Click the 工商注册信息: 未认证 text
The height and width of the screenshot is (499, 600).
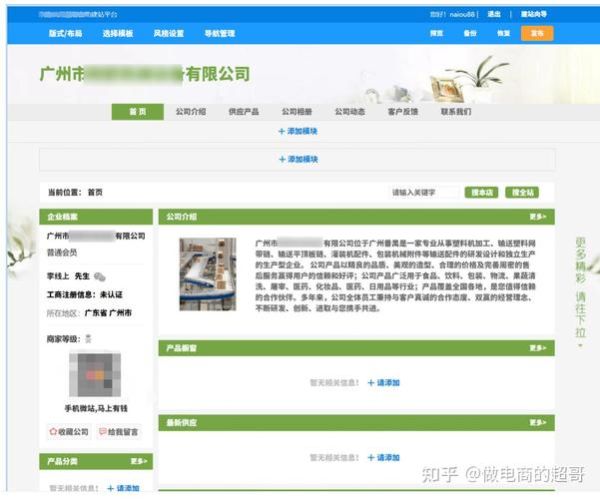(85, 295)
